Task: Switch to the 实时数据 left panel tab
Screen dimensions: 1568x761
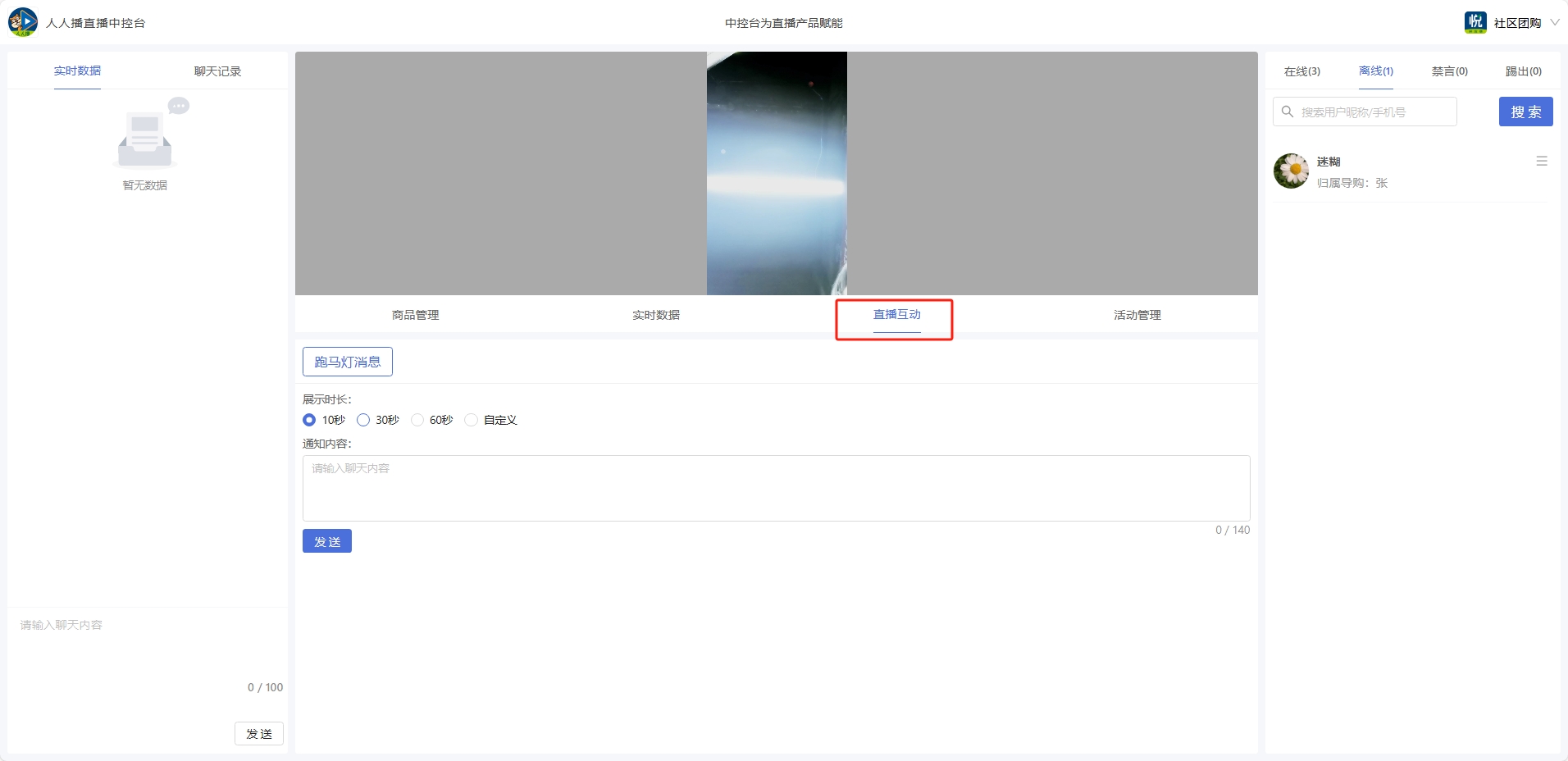Action: point(77,71)
